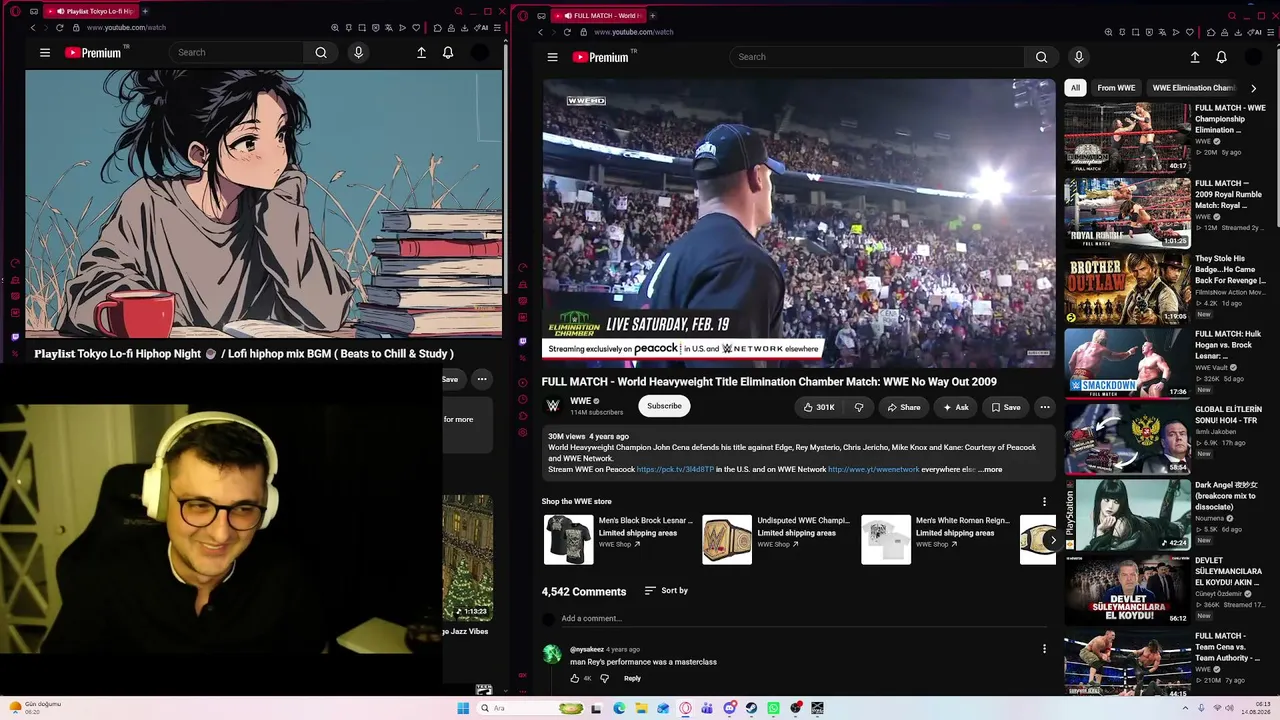Screen dimensions: 1280x720
Task: Save the WWE video to a playlist
Action: coord(1005,407)
